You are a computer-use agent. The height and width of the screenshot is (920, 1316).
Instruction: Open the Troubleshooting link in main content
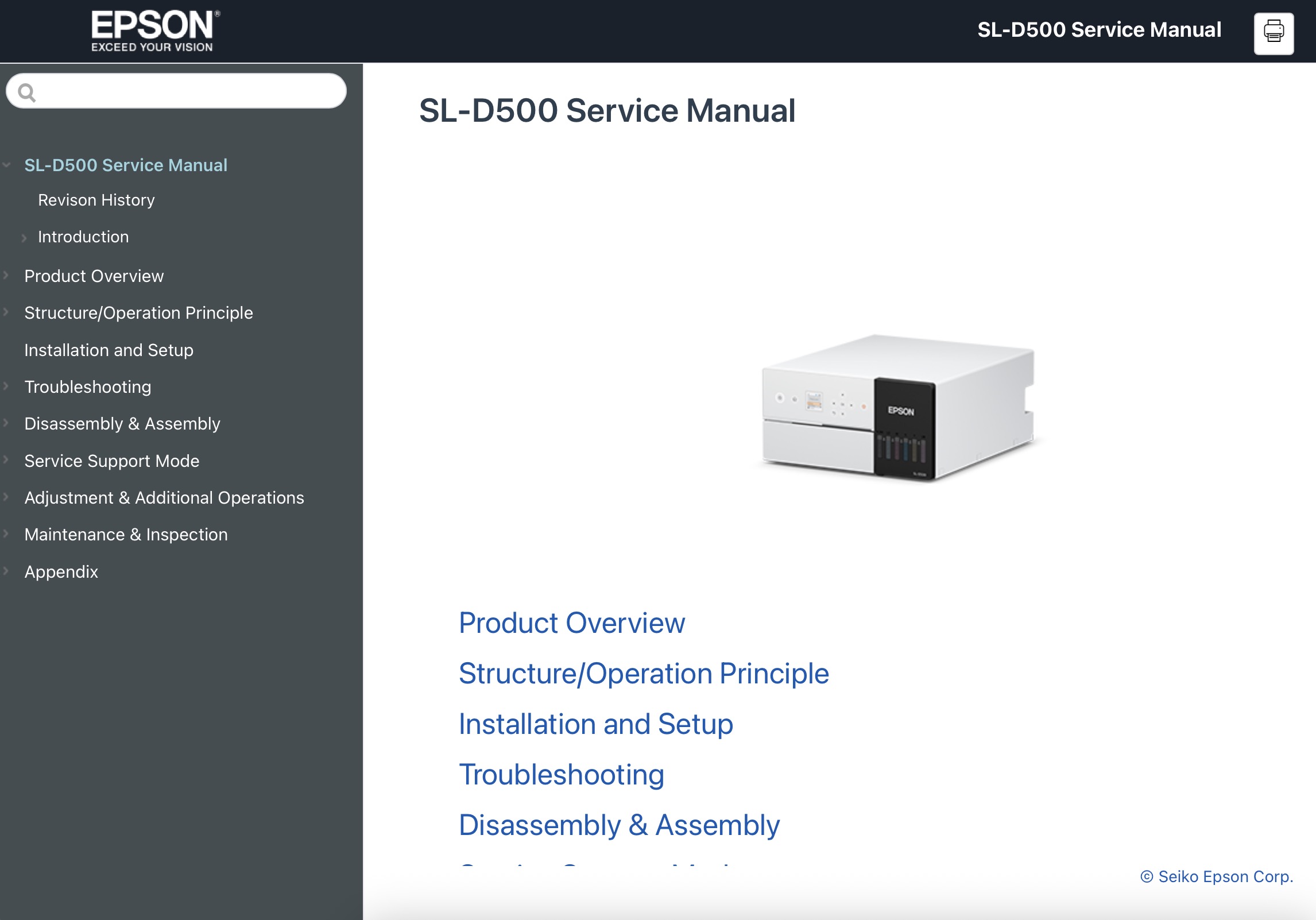point(561,774)
